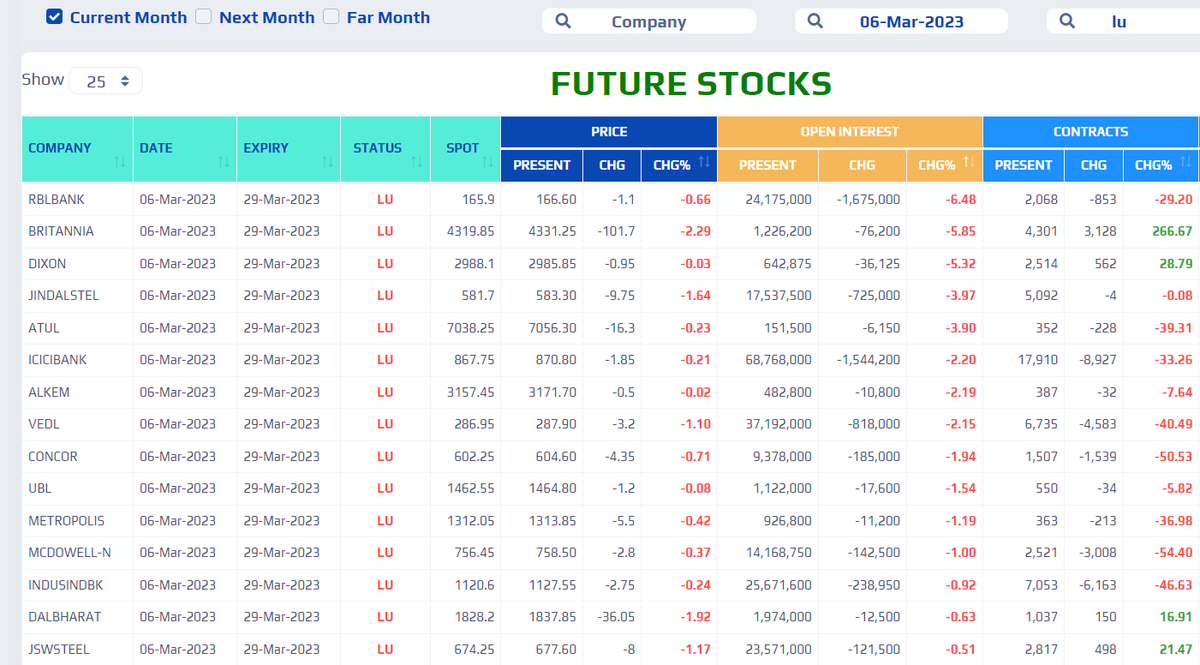Uncheck the Current Month checkbox
The height and width of the screenshot is (665, 1200).
point(55,17)
